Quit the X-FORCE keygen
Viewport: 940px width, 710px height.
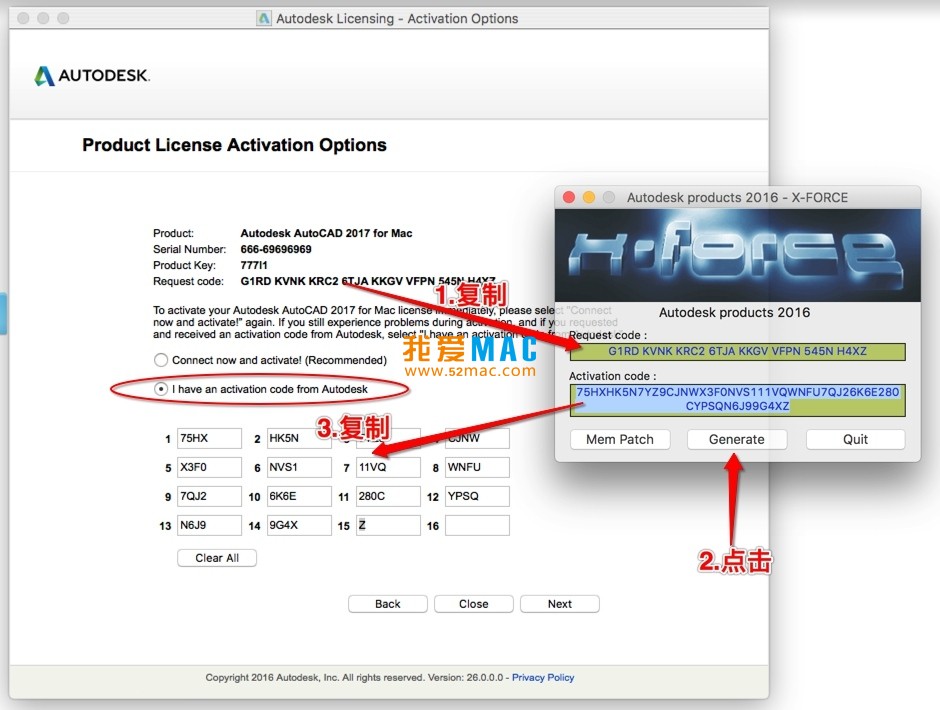(x=855, y=440)
